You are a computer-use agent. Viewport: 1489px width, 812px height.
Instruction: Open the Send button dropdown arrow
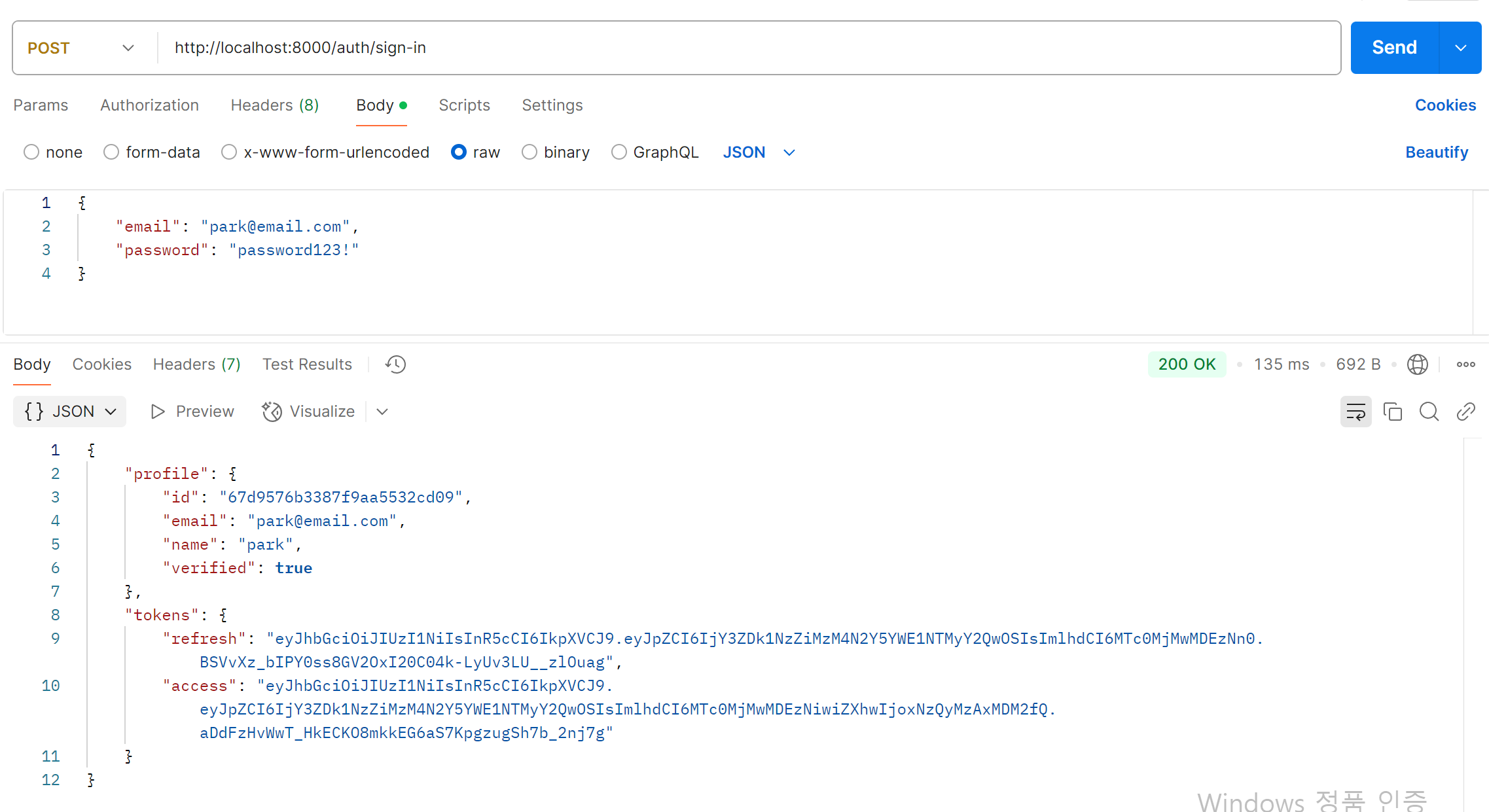click(1460, 48)
